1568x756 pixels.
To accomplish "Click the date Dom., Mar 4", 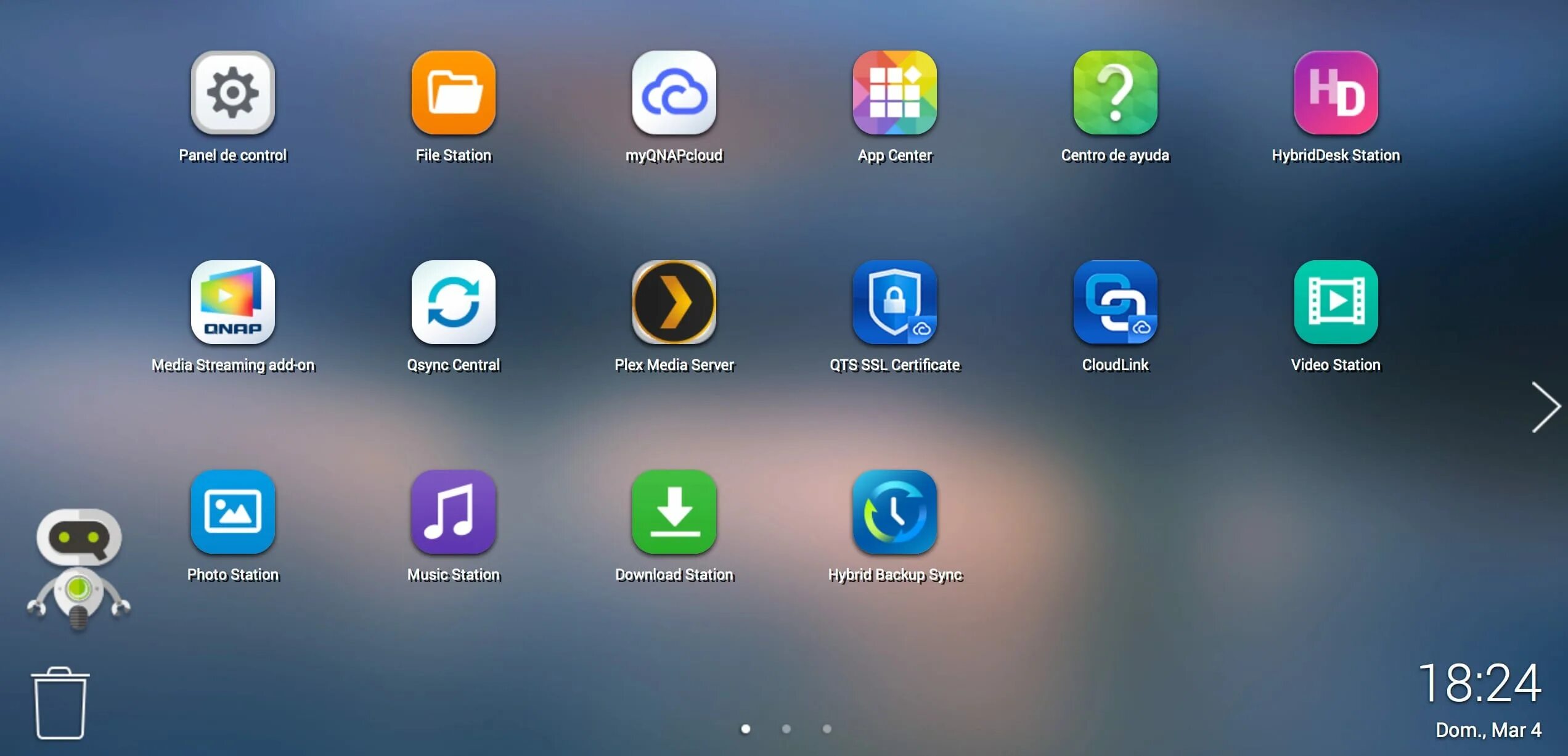I will tap(1488, 730).
